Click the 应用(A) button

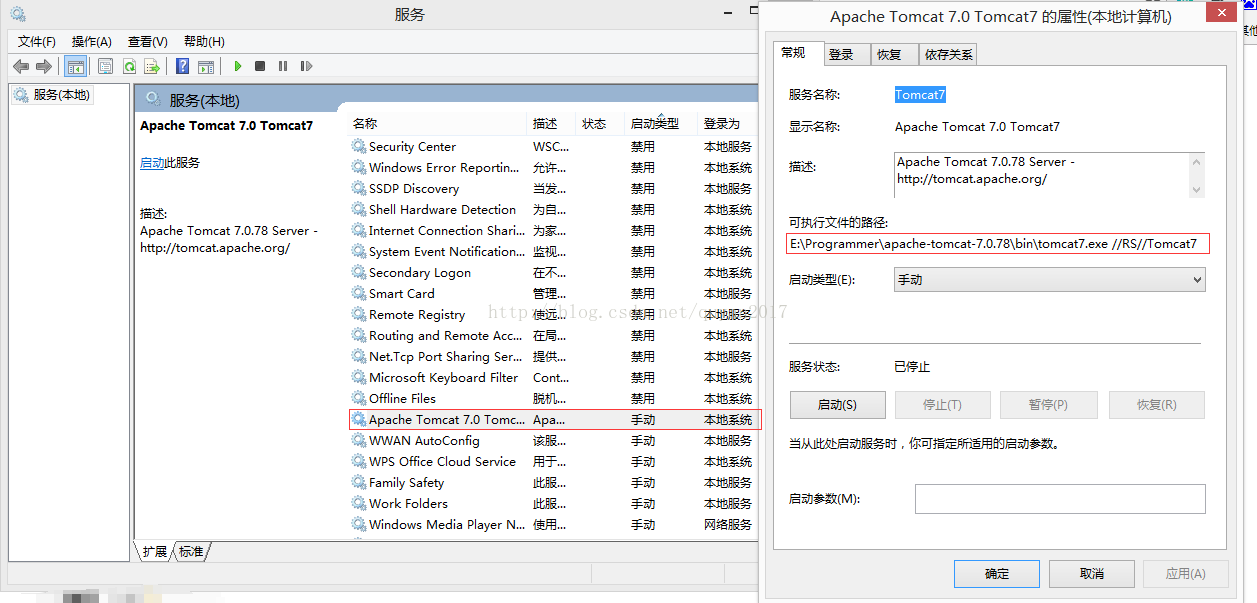click(x=1186, y=574)
